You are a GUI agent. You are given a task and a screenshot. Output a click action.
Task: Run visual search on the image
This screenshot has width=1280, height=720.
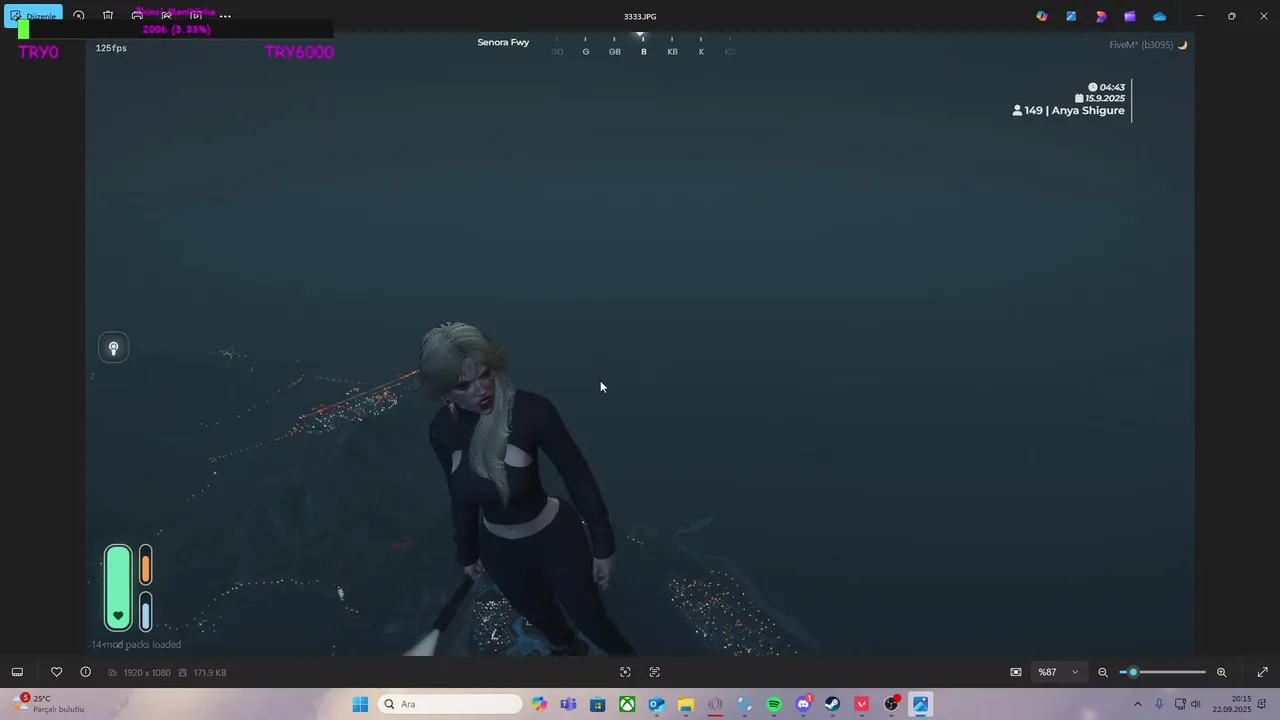[625, 672]
